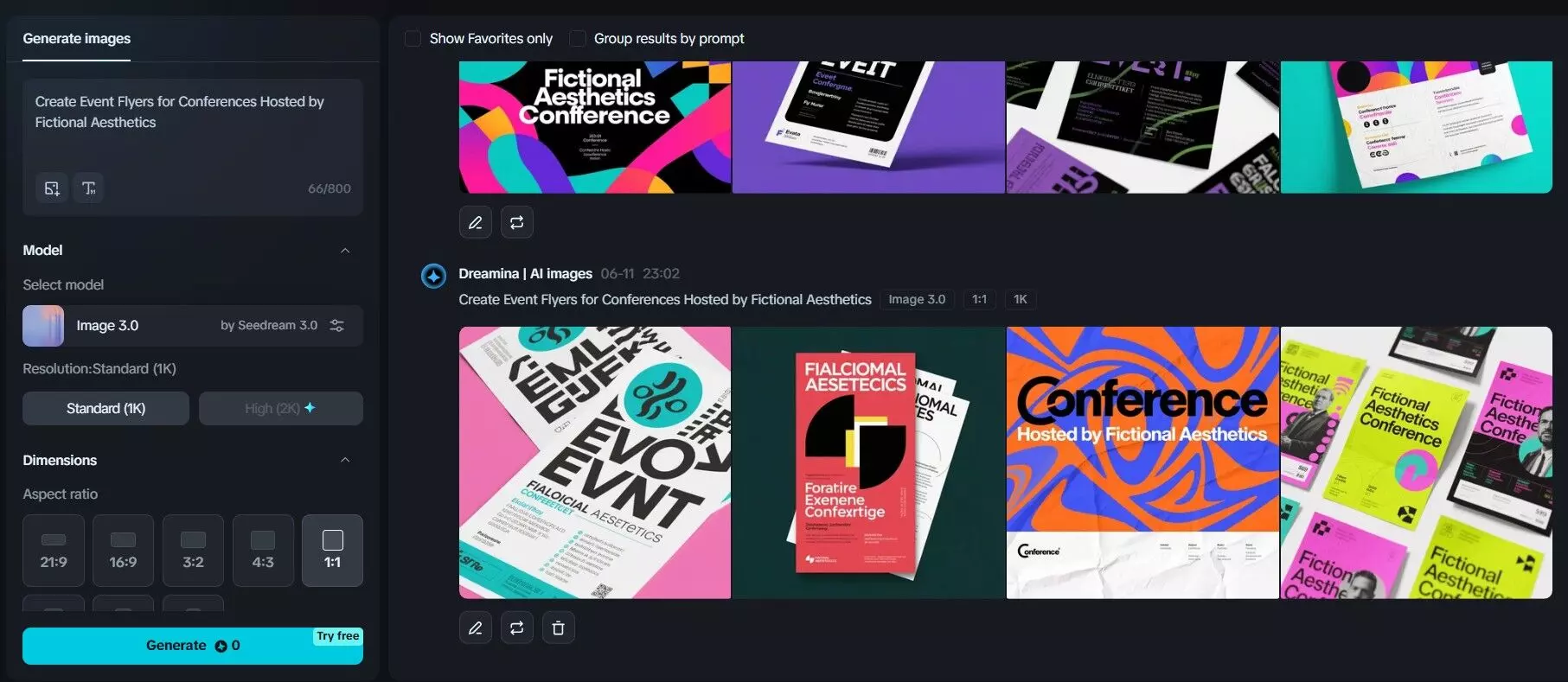1568x682 pixels.
Task: Click the Try free badge
Action: point(337,636)
